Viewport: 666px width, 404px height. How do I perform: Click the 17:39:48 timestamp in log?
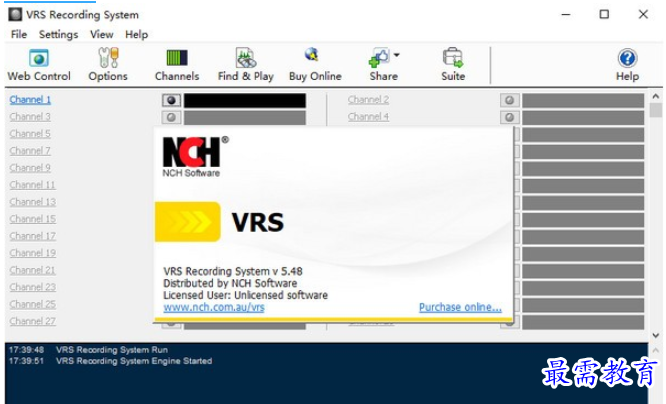[x=26, y=350]
